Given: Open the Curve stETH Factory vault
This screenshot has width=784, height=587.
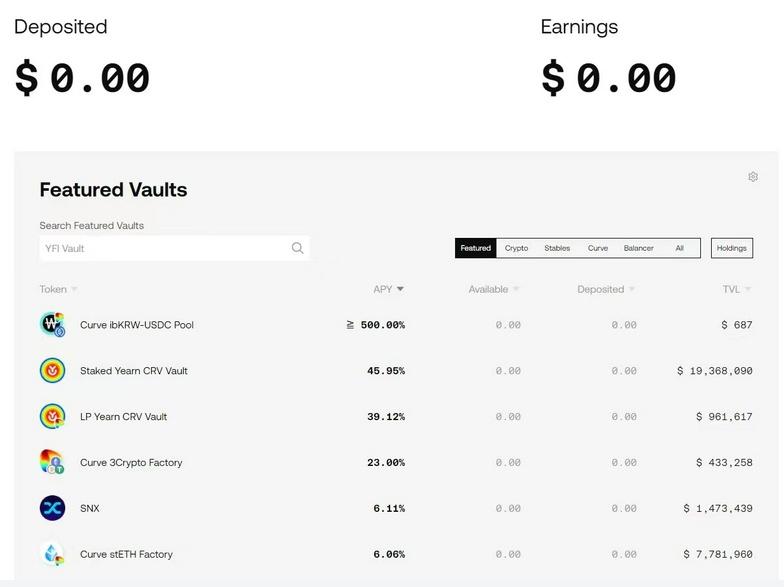Looking at the screenshot, I should click(x=126, y=554).
